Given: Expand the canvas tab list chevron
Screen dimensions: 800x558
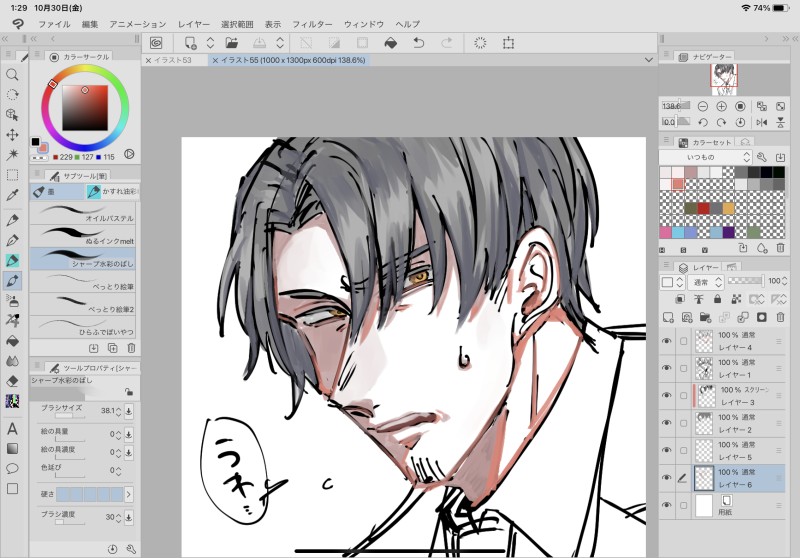Looking at the screenshot, I should pos(648,60).
